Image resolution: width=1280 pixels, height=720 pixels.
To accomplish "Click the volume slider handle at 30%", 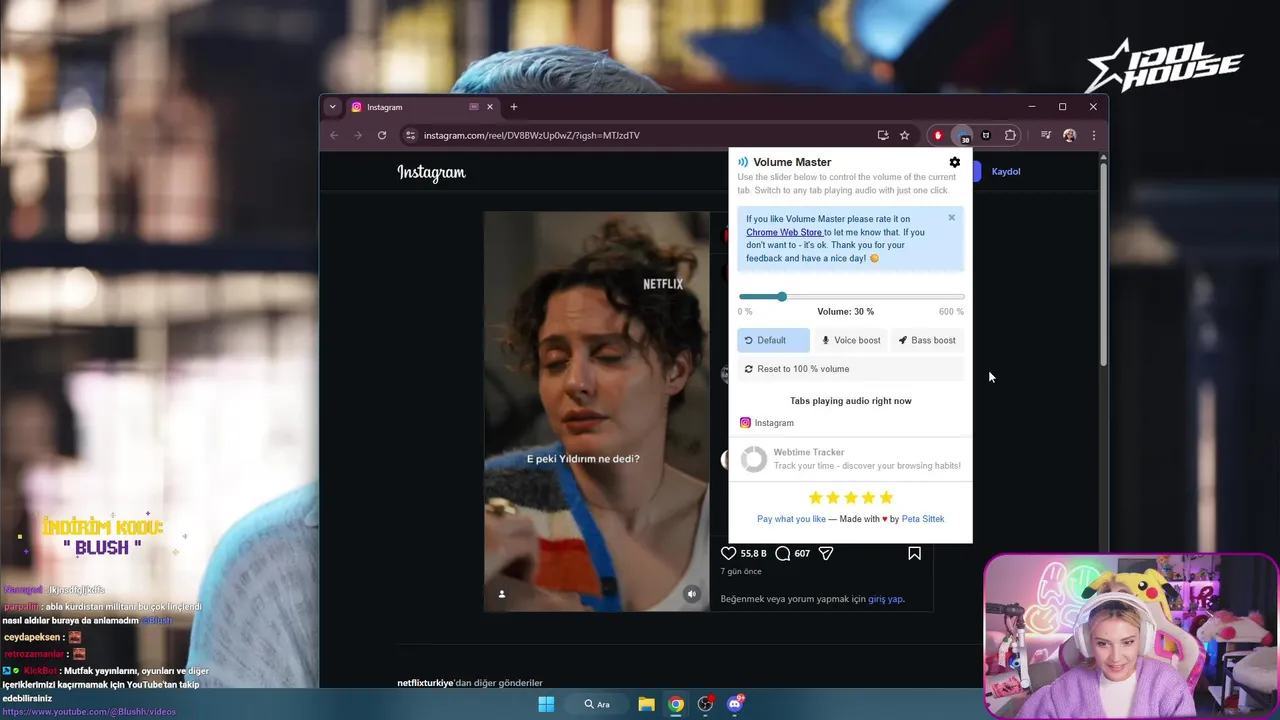I will point(782,296).
